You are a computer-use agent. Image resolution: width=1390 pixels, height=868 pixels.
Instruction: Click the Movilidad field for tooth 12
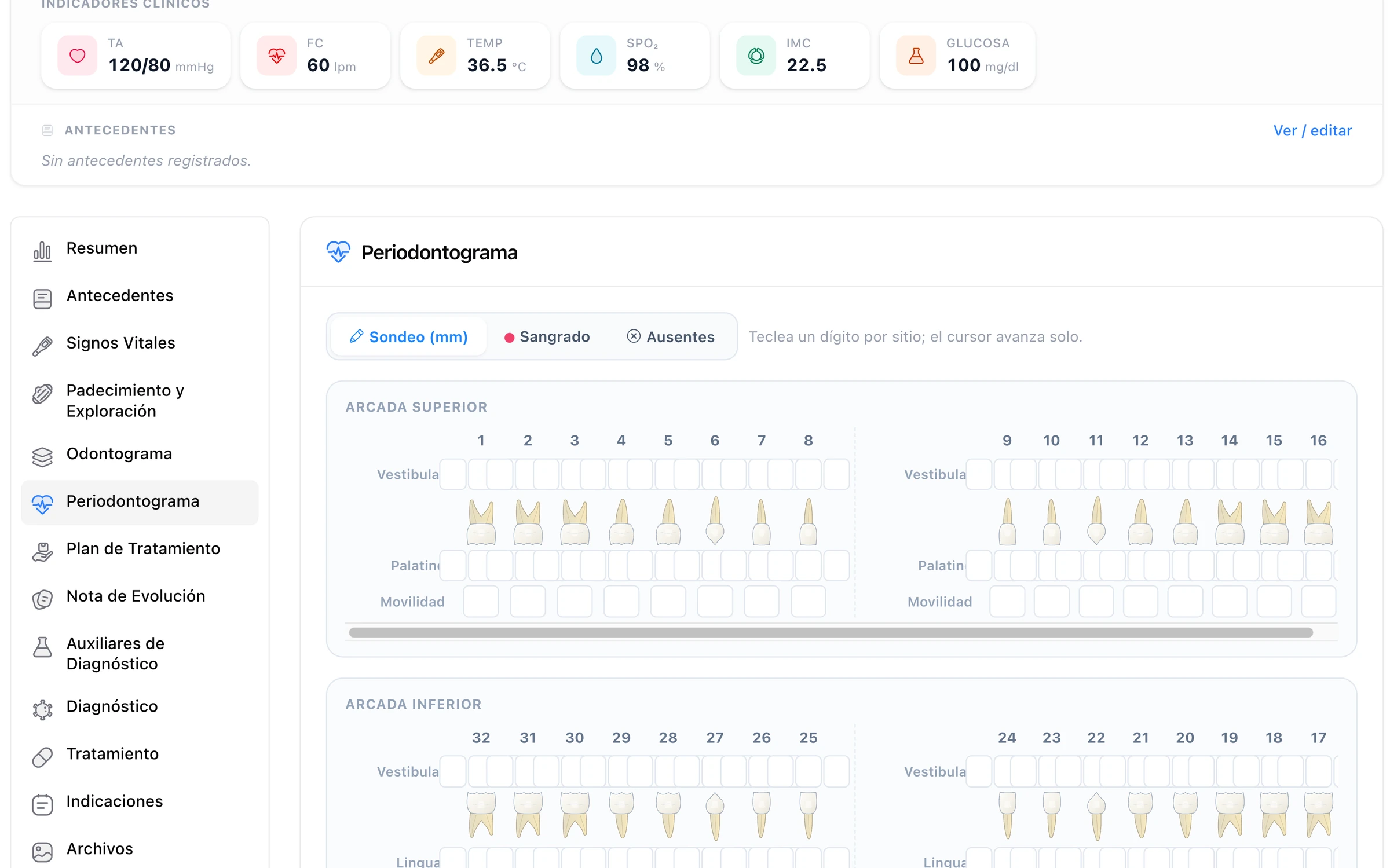(x=1140, y=602)
